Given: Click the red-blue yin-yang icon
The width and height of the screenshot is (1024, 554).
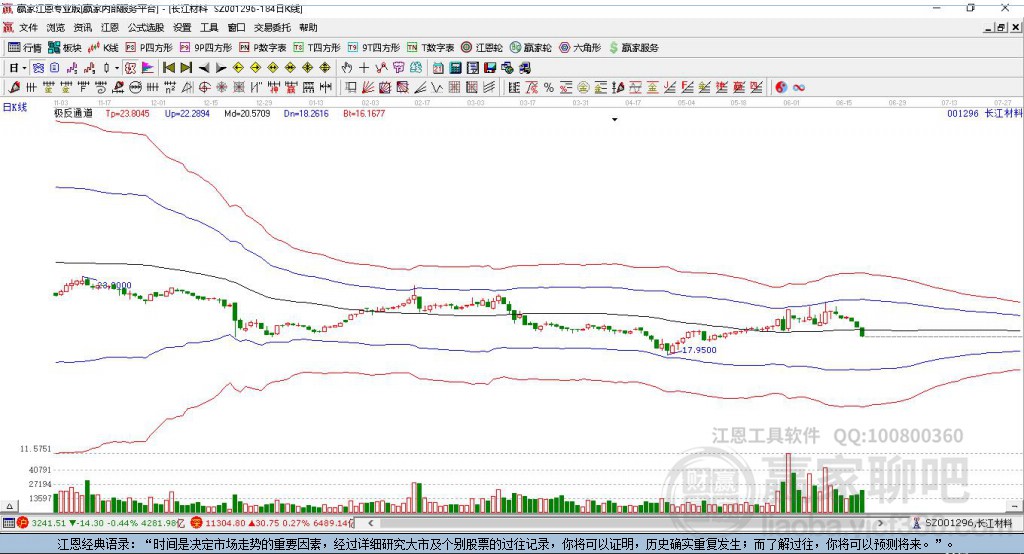Looking at the screenshot, I should click(780, 87).
